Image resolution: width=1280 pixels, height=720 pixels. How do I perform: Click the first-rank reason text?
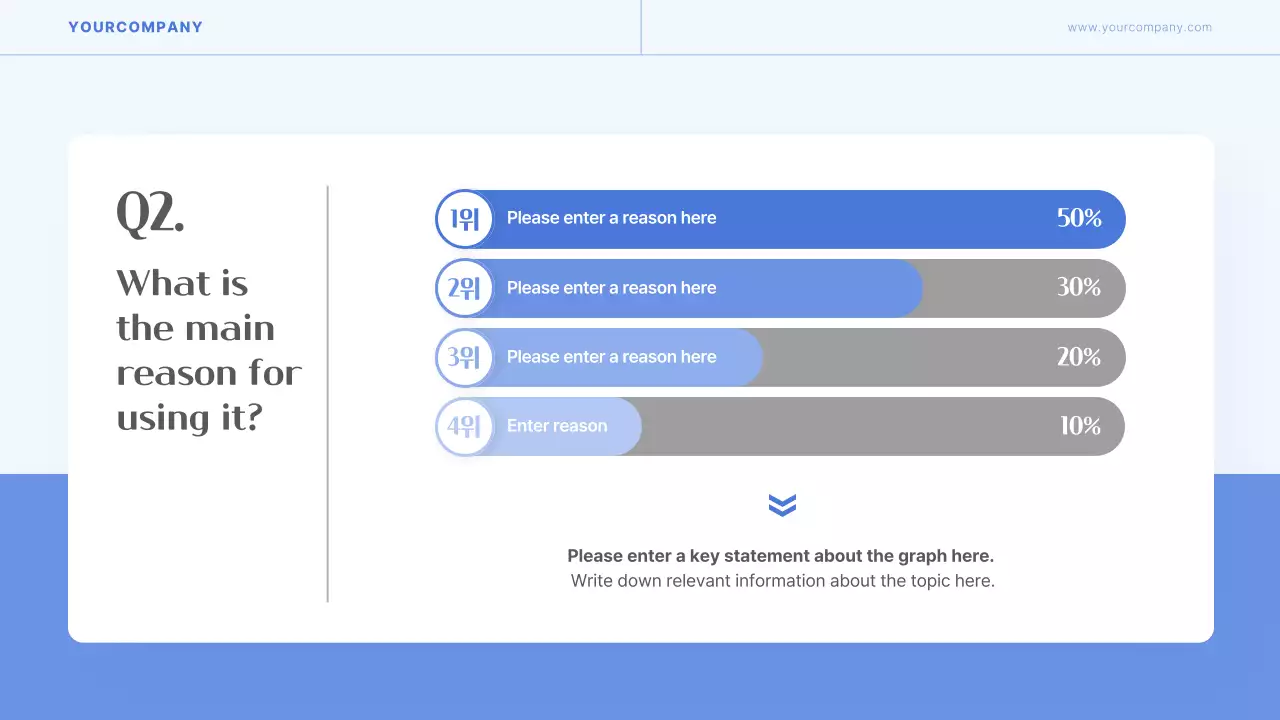[611, 218]
